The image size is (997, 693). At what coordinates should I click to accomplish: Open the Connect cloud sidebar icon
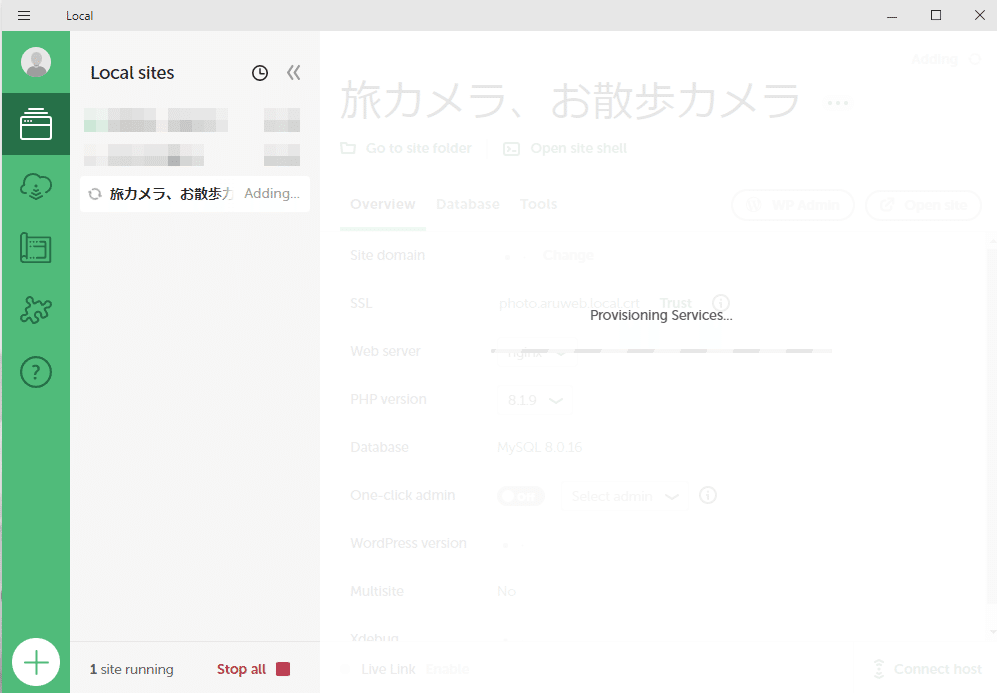pos(36,186)
